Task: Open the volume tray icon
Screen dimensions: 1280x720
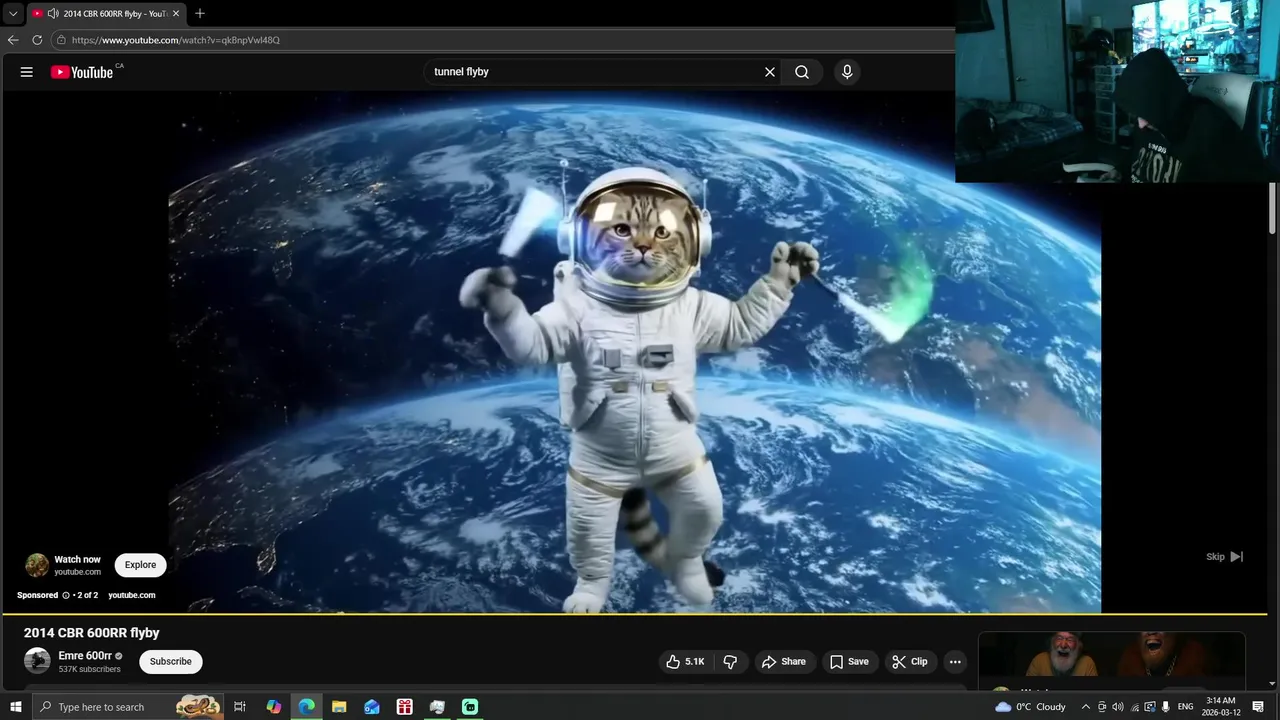Action: click(1118, 707)
